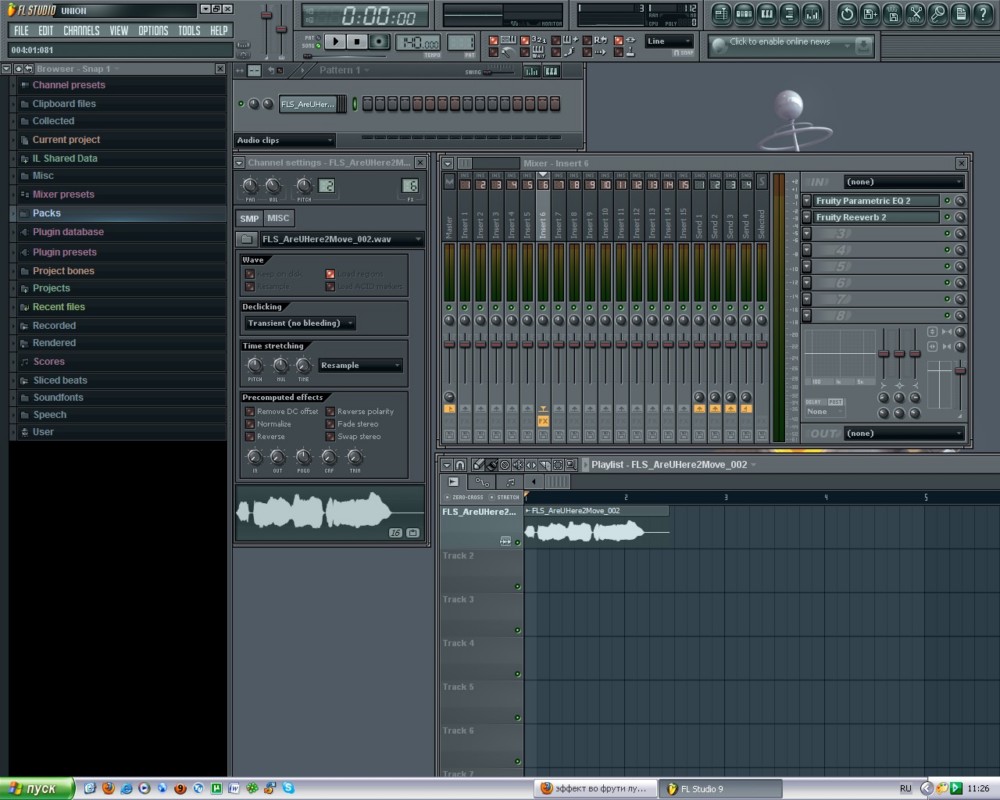This screenshot has width=1000, height=800.
Task: Open the sample file name dropdown
Action: tap(341, 239)
